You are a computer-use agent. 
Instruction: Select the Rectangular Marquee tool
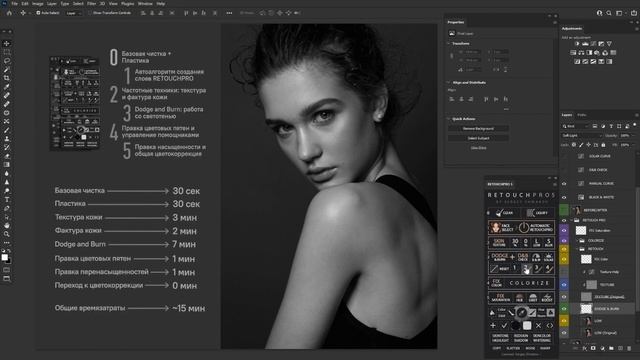point(7,52)
